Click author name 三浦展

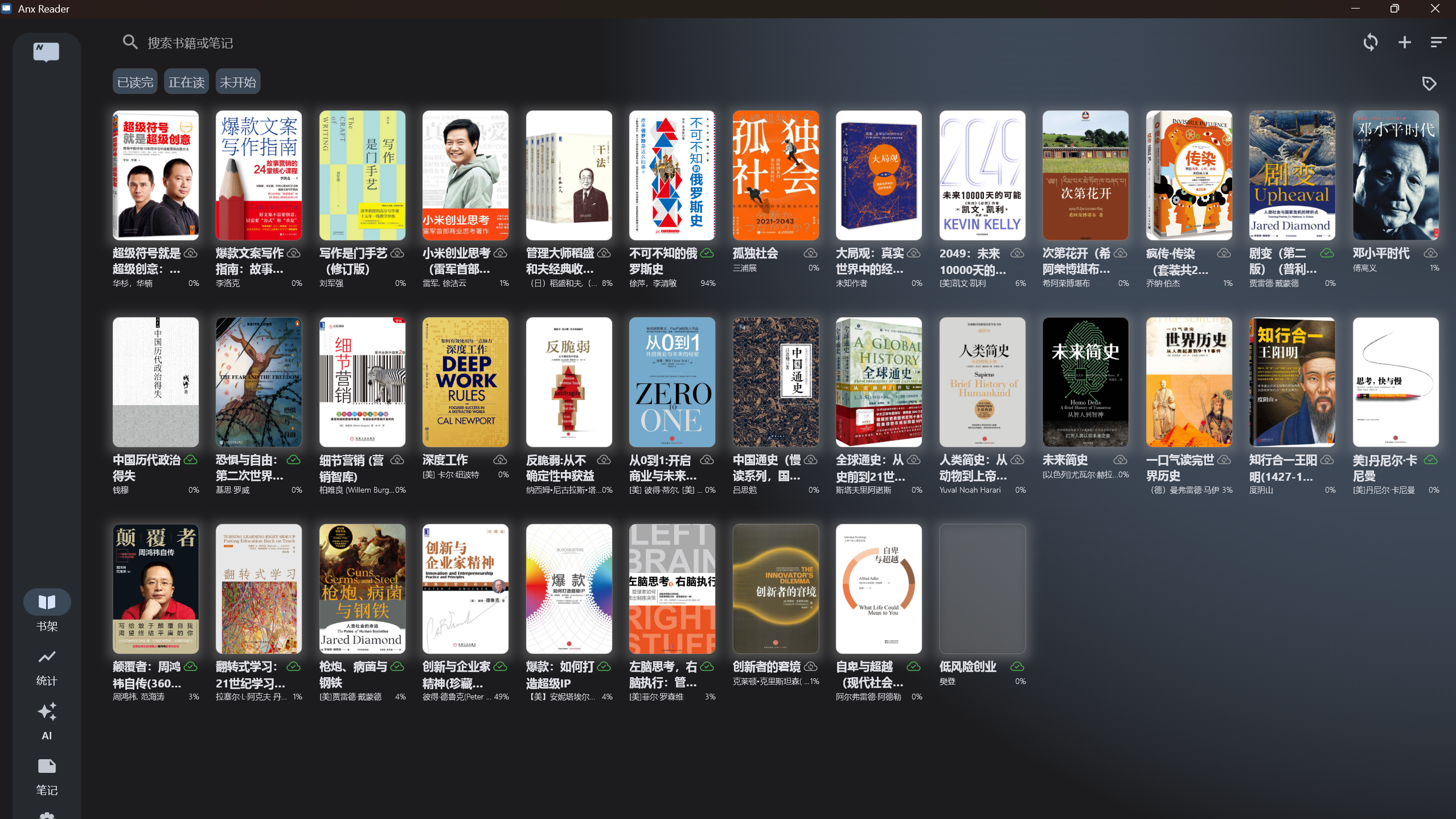point(745,268)
